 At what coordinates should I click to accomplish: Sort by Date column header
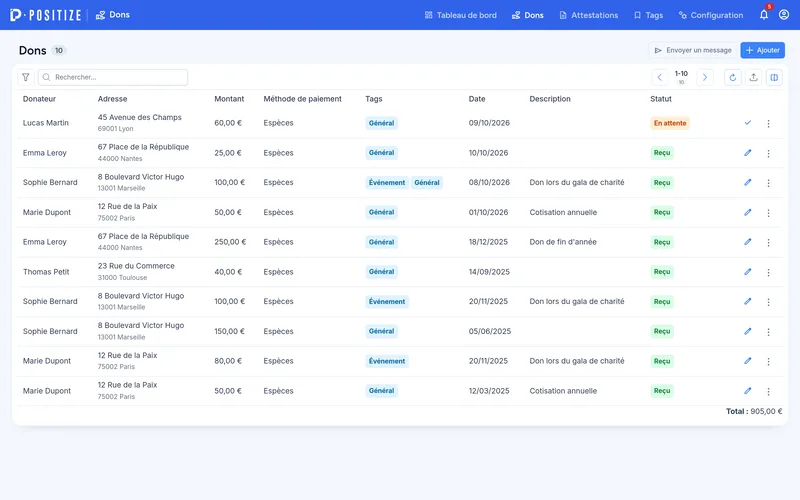coord(477,99)
